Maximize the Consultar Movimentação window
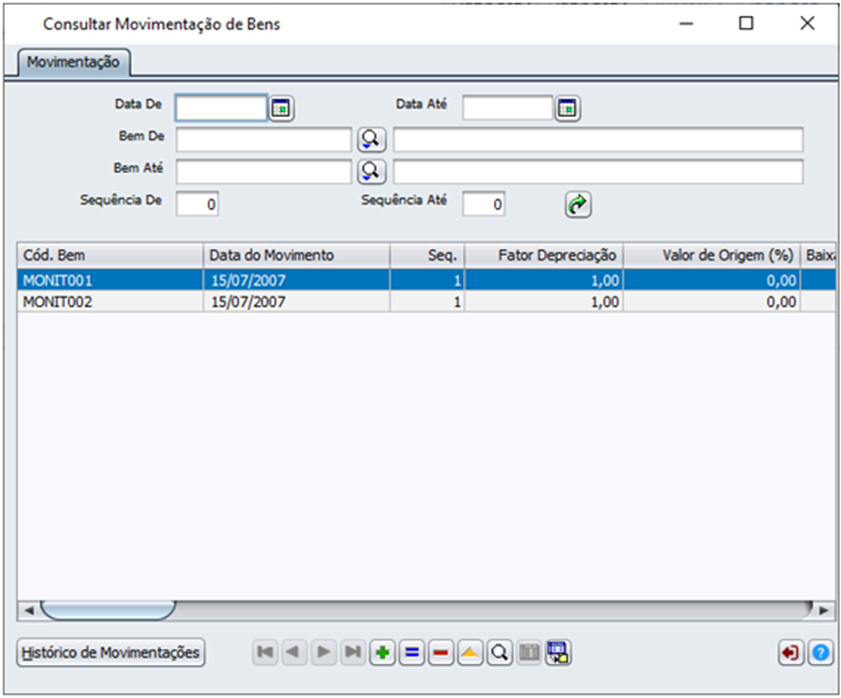841x698 pixels. tap(746, 23)
